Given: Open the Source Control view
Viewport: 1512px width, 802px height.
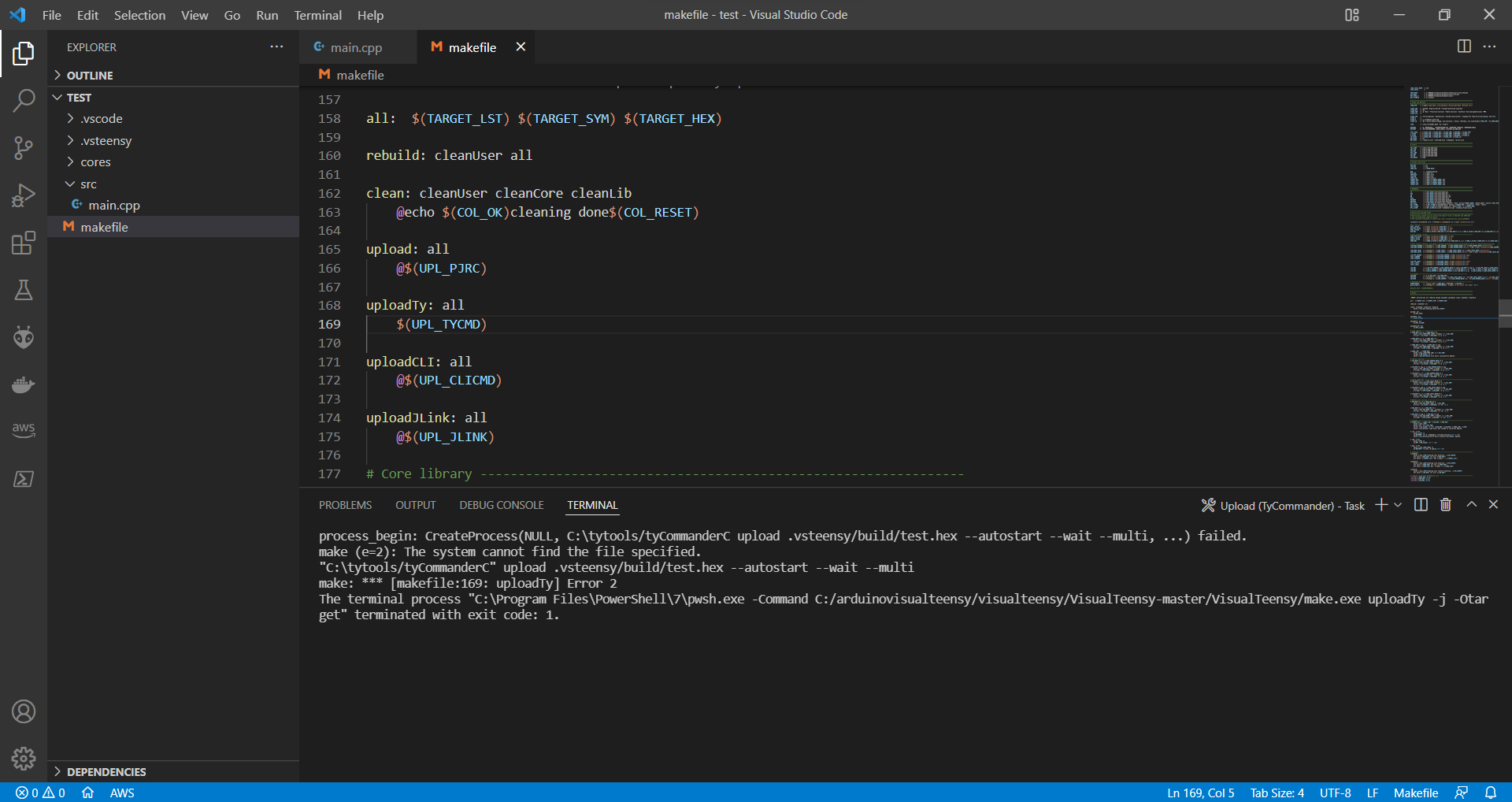Looking at the screenshot, I should (24, 147).
